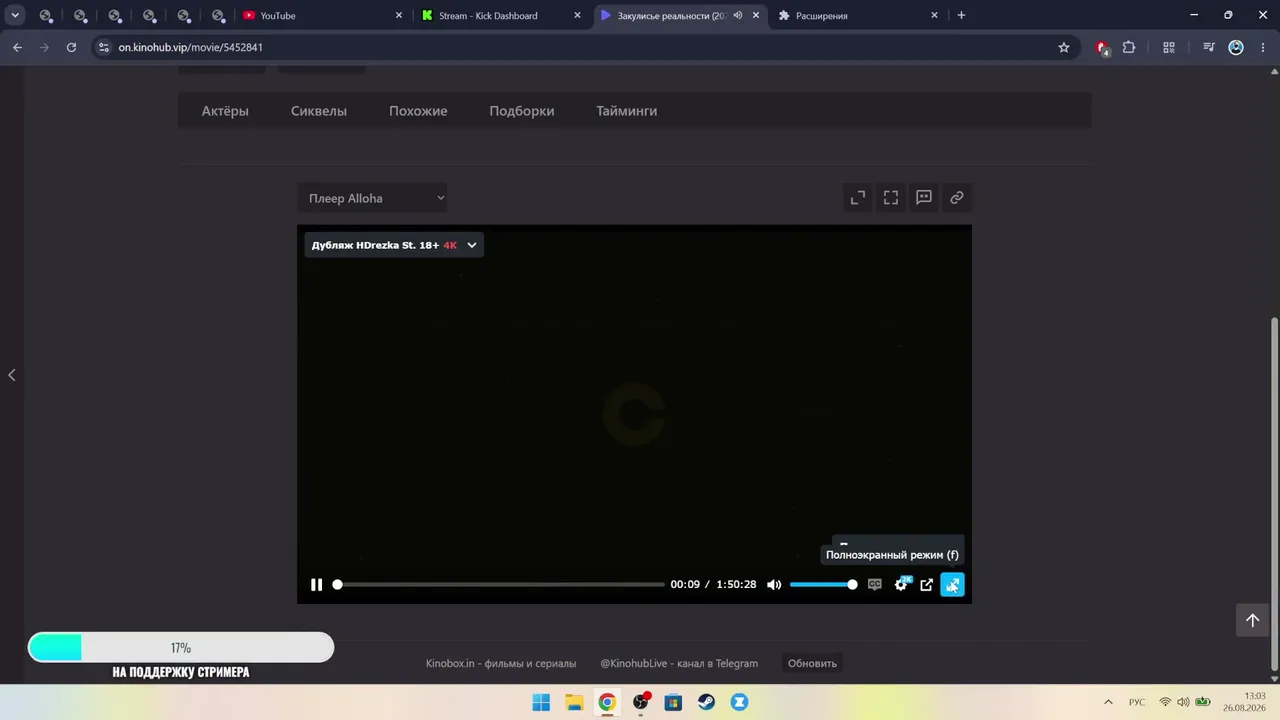This screenshot has width=1280, height=720.
Task: Switch to the Актёры tab
Action: (225, 111)
